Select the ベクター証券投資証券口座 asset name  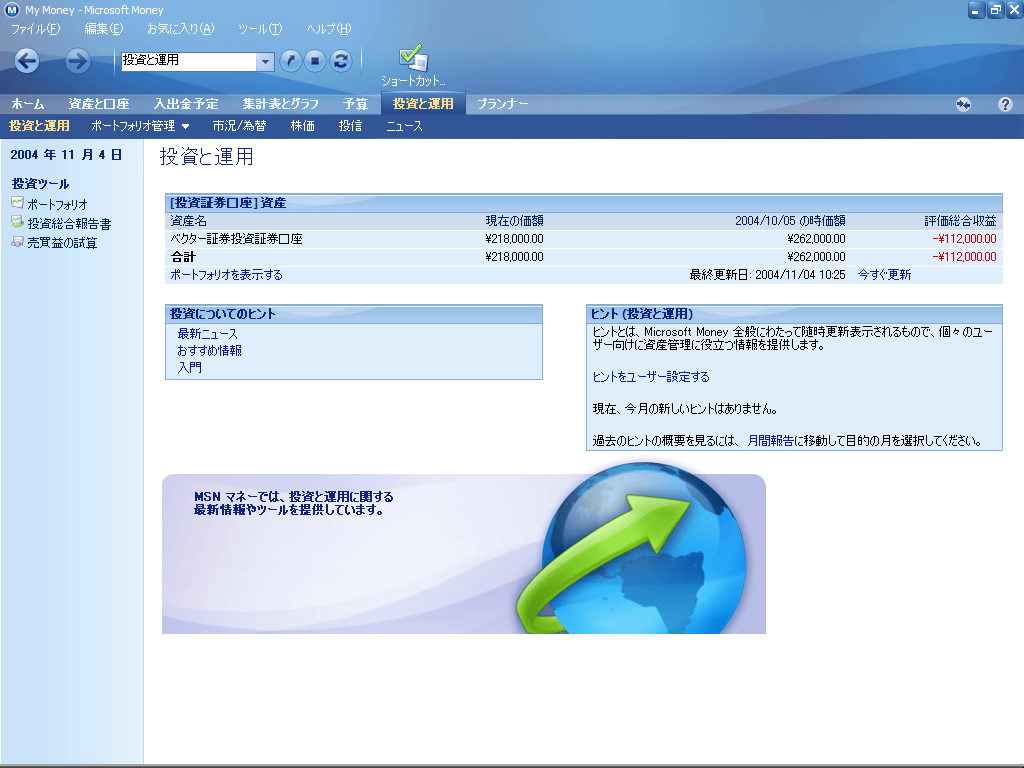pos(236,239)
